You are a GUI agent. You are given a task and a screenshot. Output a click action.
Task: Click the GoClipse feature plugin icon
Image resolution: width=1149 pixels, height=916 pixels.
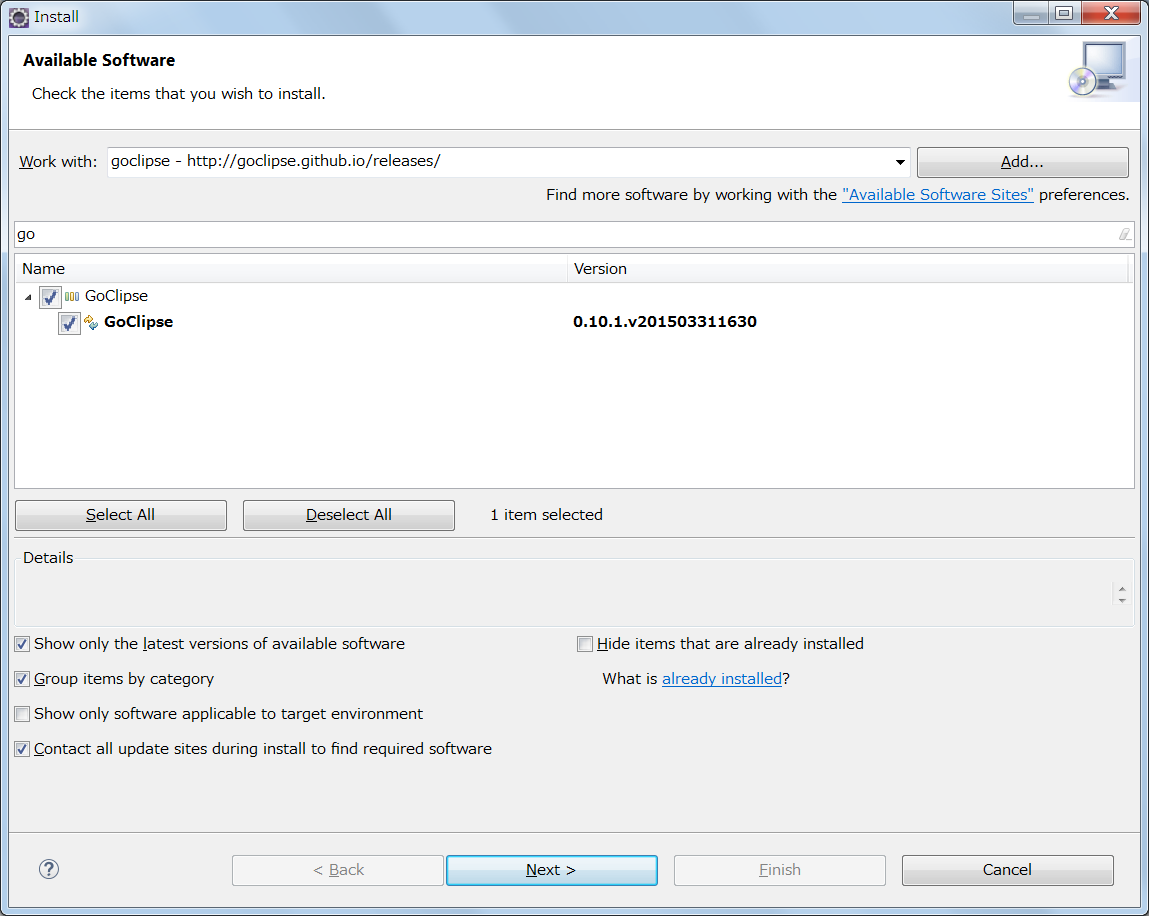tap(91, 322)
